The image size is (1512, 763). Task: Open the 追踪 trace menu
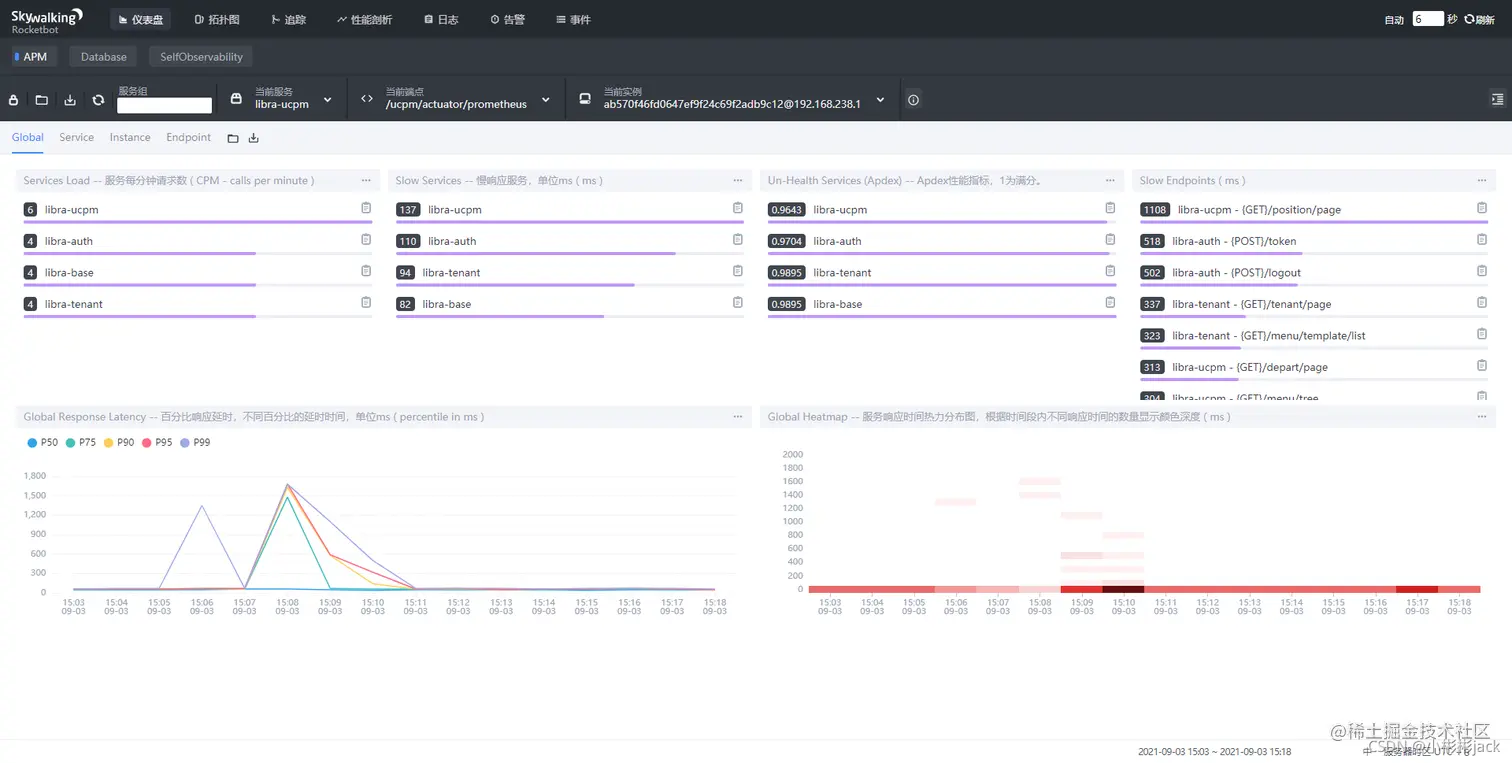[x=289, y=19]
